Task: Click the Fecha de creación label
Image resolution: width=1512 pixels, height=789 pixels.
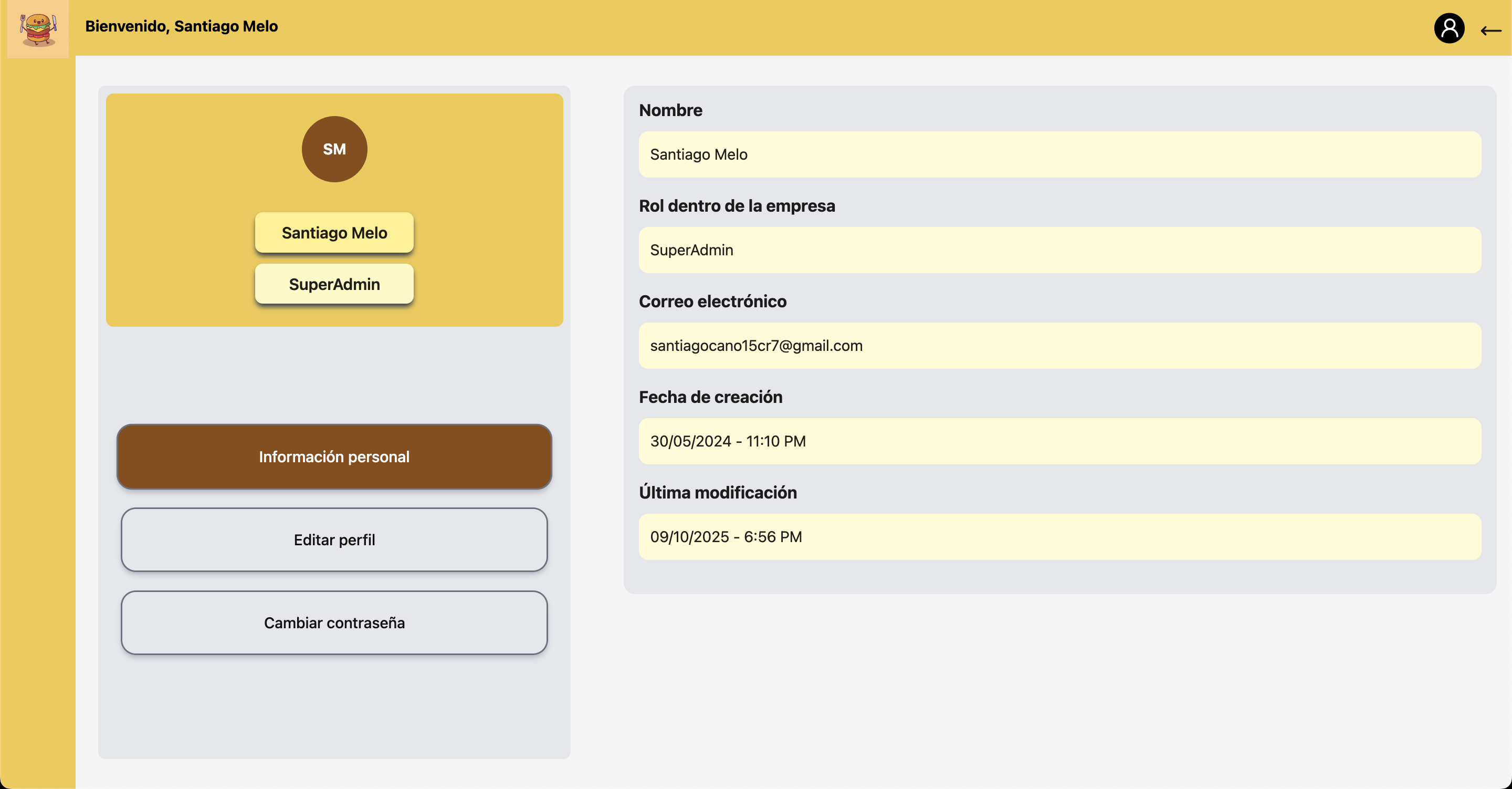Action: 710,397
